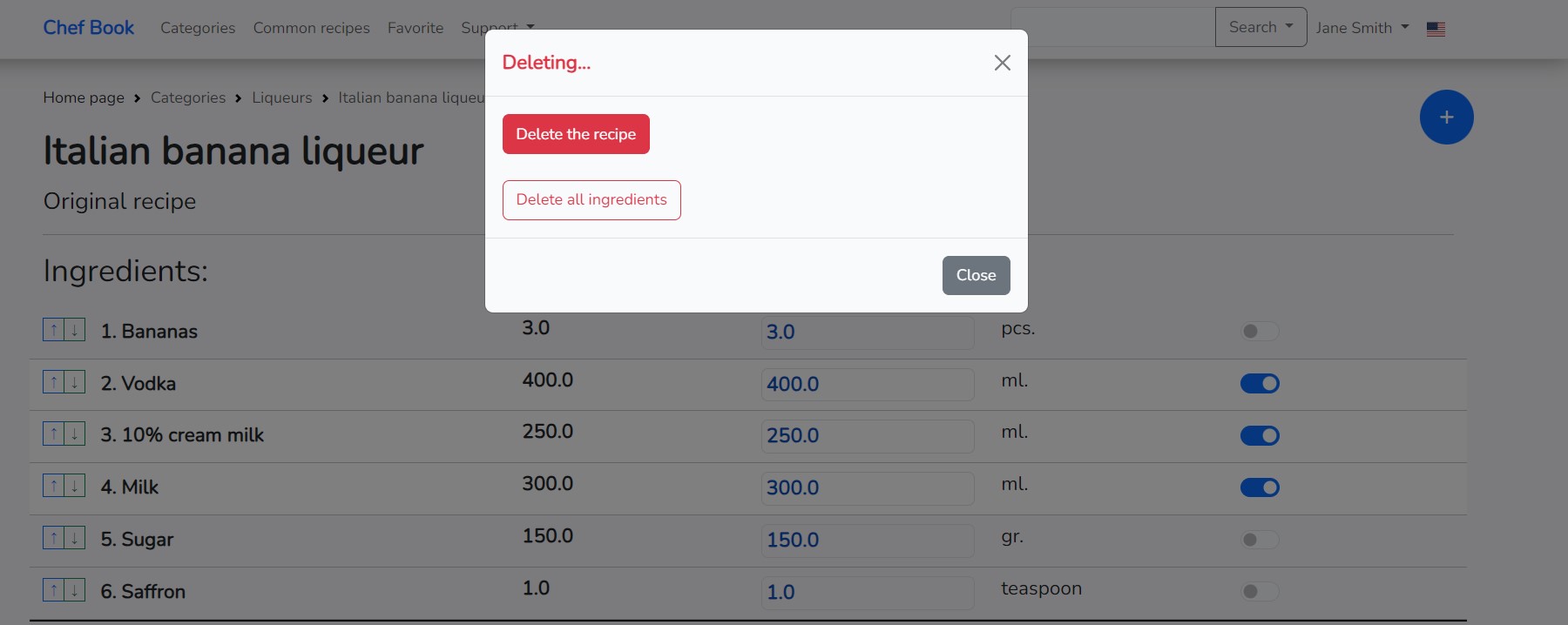Move 10% cream milk up
Image resolution: width=1568 pixels, height=625 pixels.
[x=54, y=433]
